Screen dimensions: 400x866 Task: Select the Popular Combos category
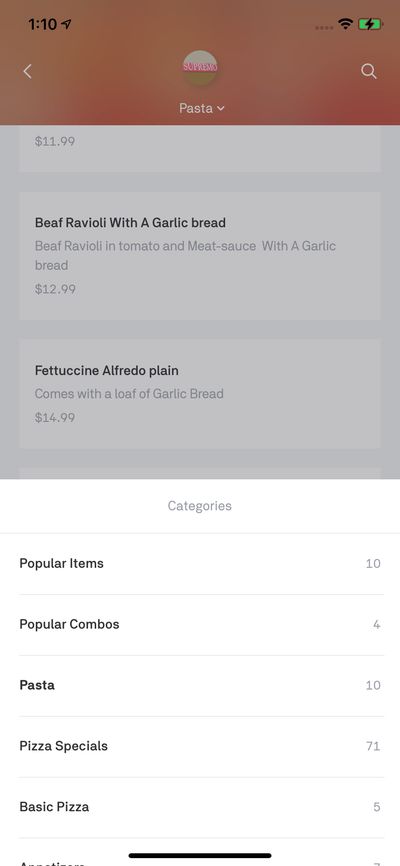pos(200,625)
